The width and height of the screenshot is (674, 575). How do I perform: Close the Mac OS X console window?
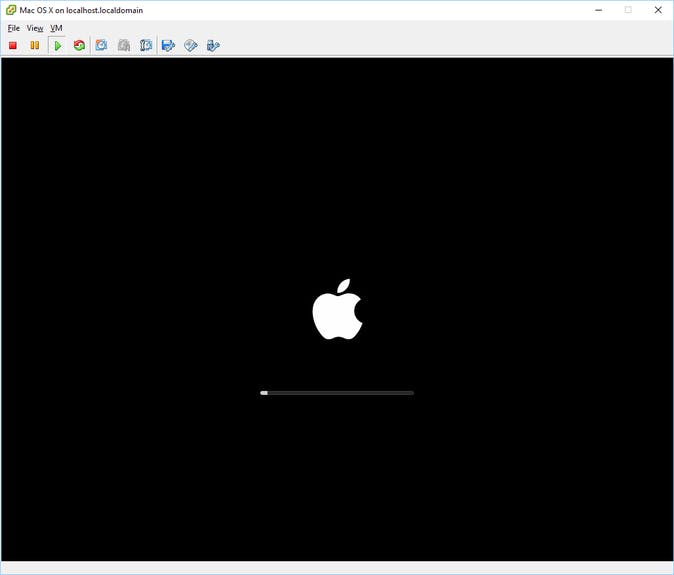[658, 10]
